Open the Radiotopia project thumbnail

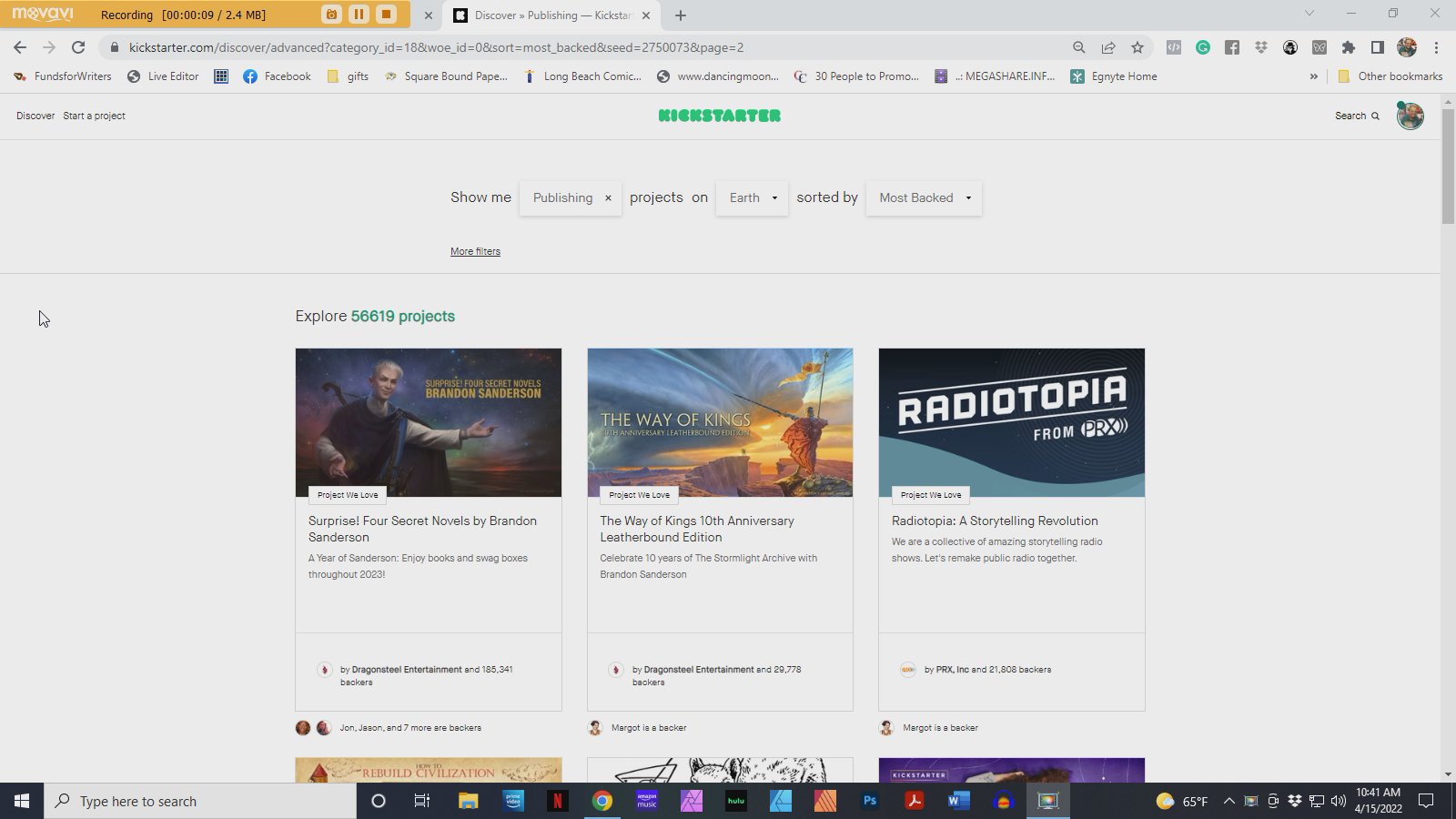point(1012,422)
